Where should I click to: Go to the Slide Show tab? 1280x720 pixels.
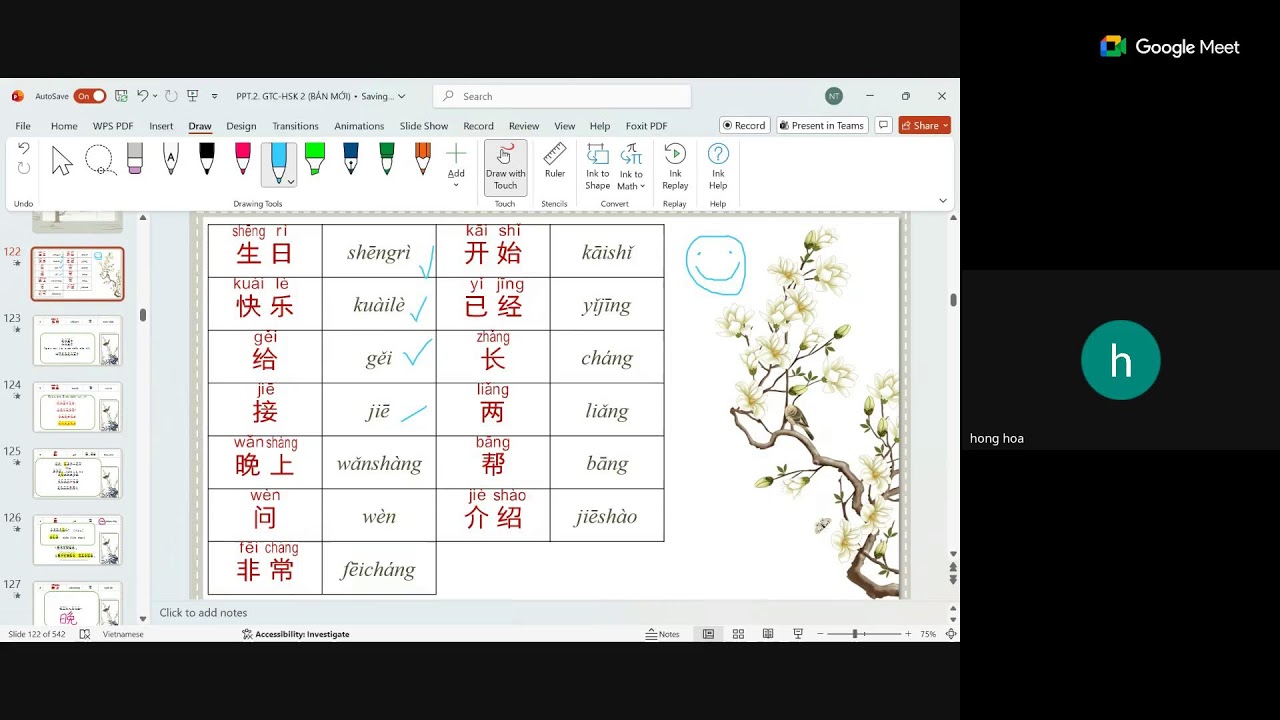(424, 126)
